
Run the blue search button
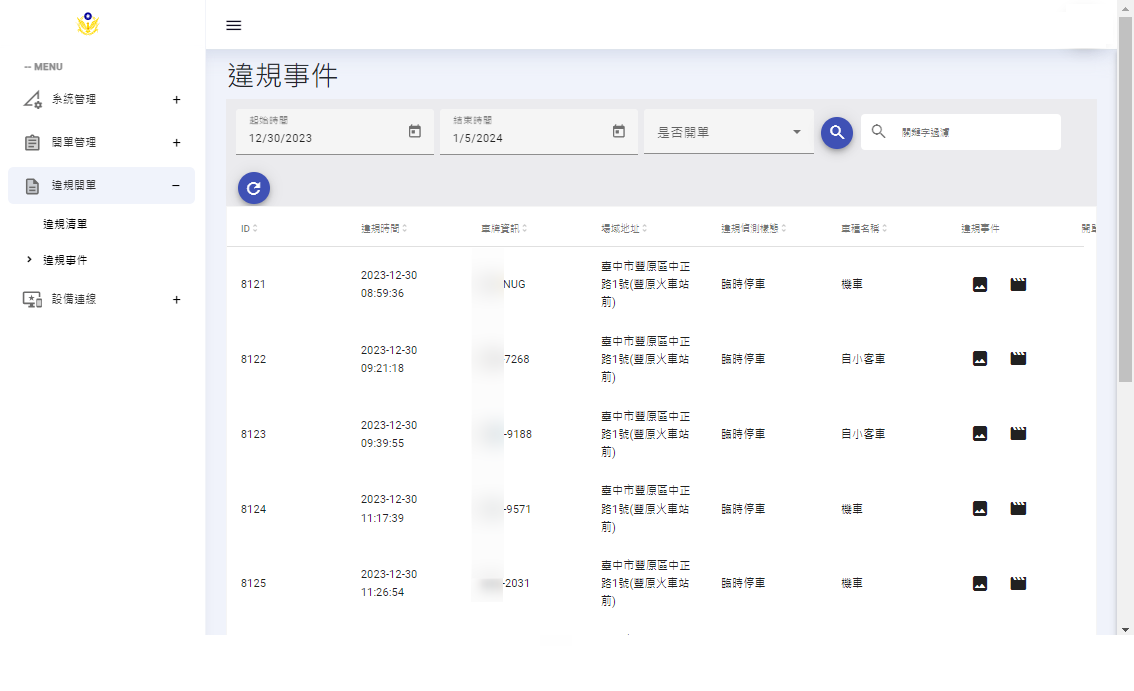pos(837,132)
